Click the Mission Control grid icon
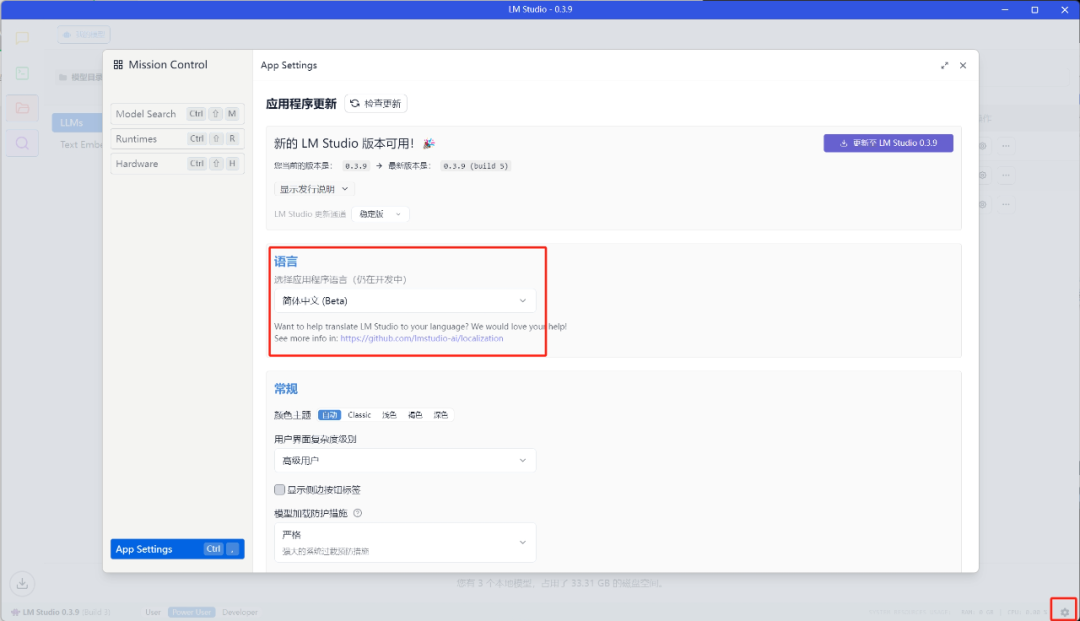 pos(118,65)
